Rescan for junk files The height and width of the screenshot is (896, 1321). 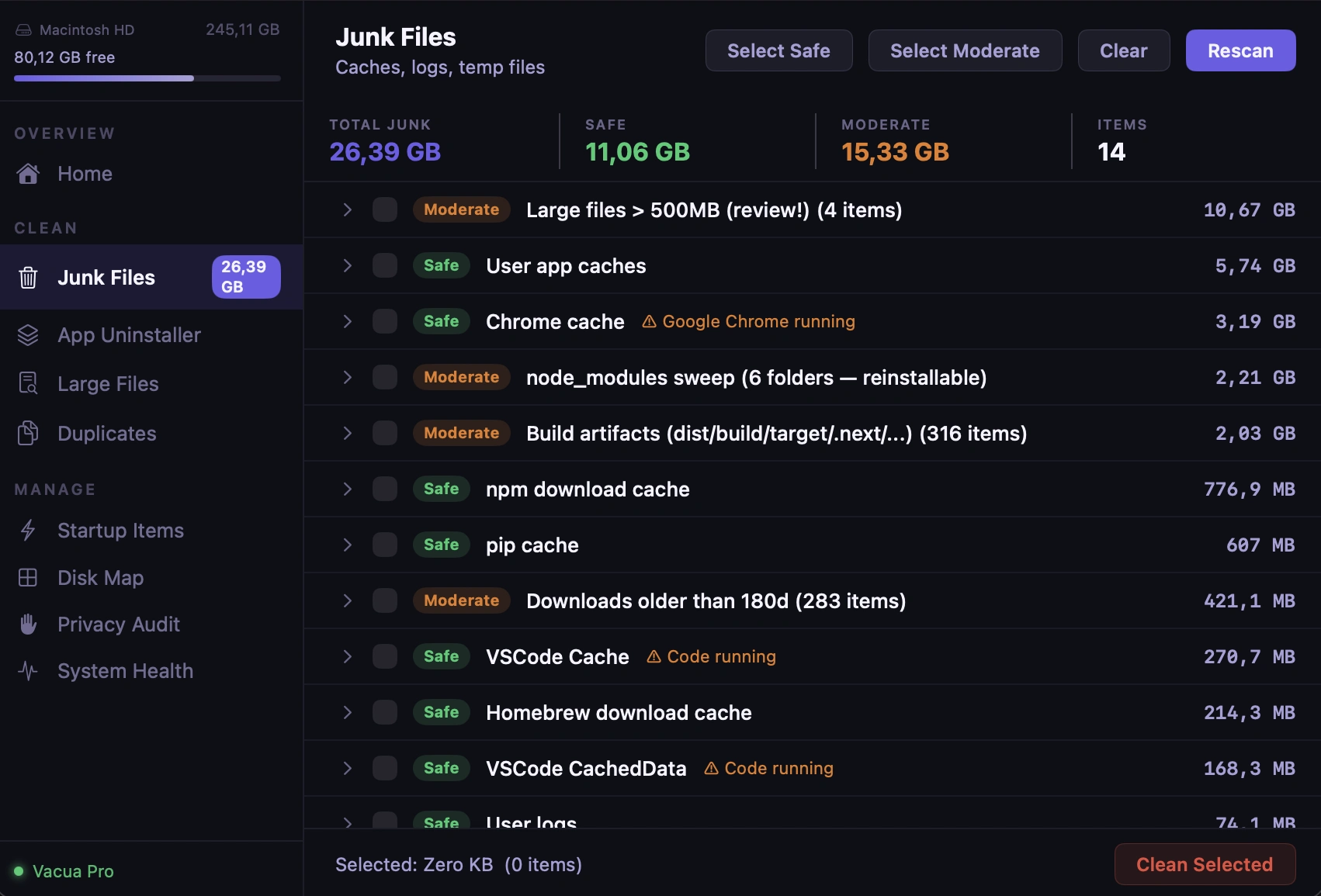(x=1240, y=50)
